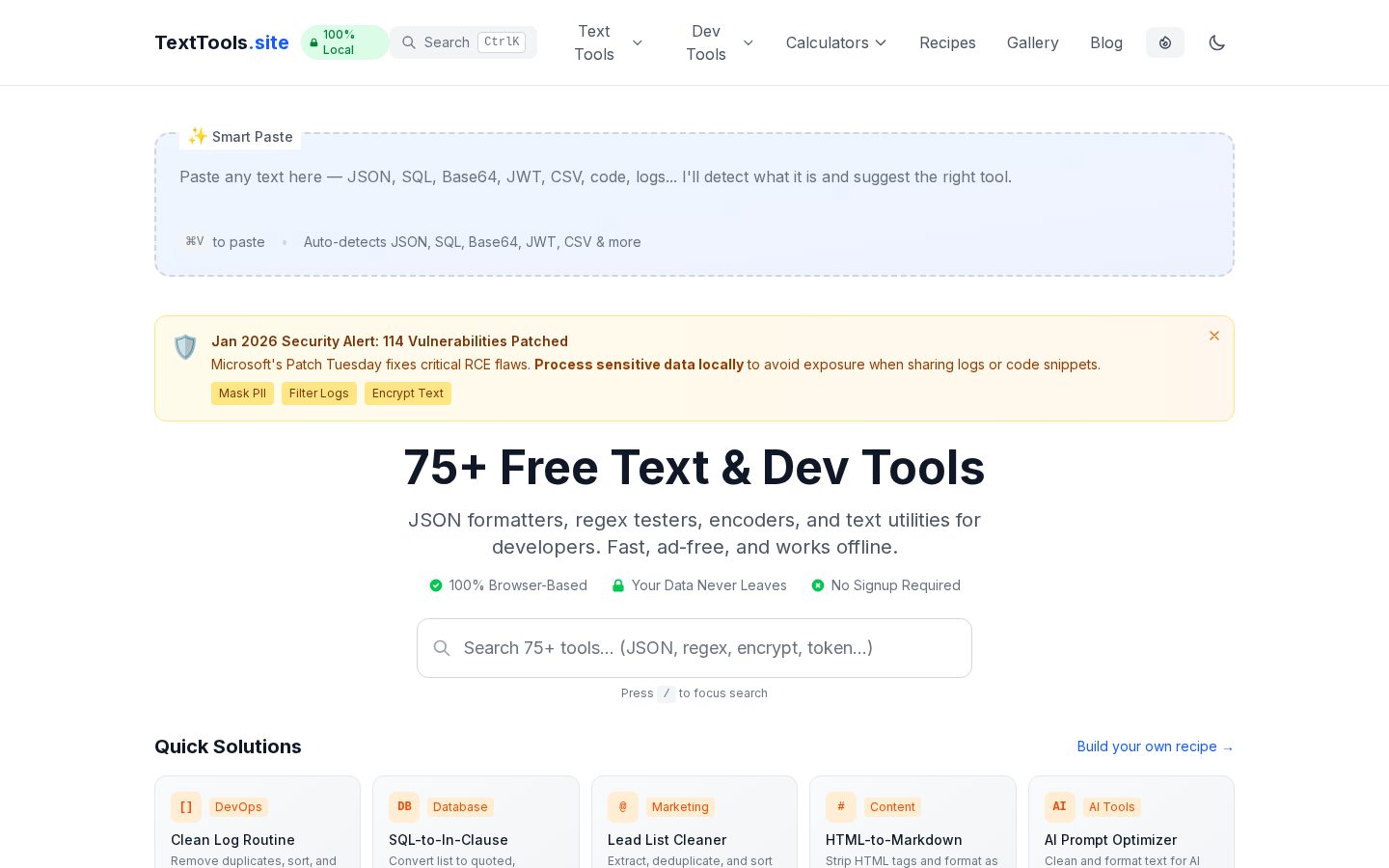Screen dimensions: 1389x868
Task: Expand the Calculators dropdown menu
Action: point(836,42)
